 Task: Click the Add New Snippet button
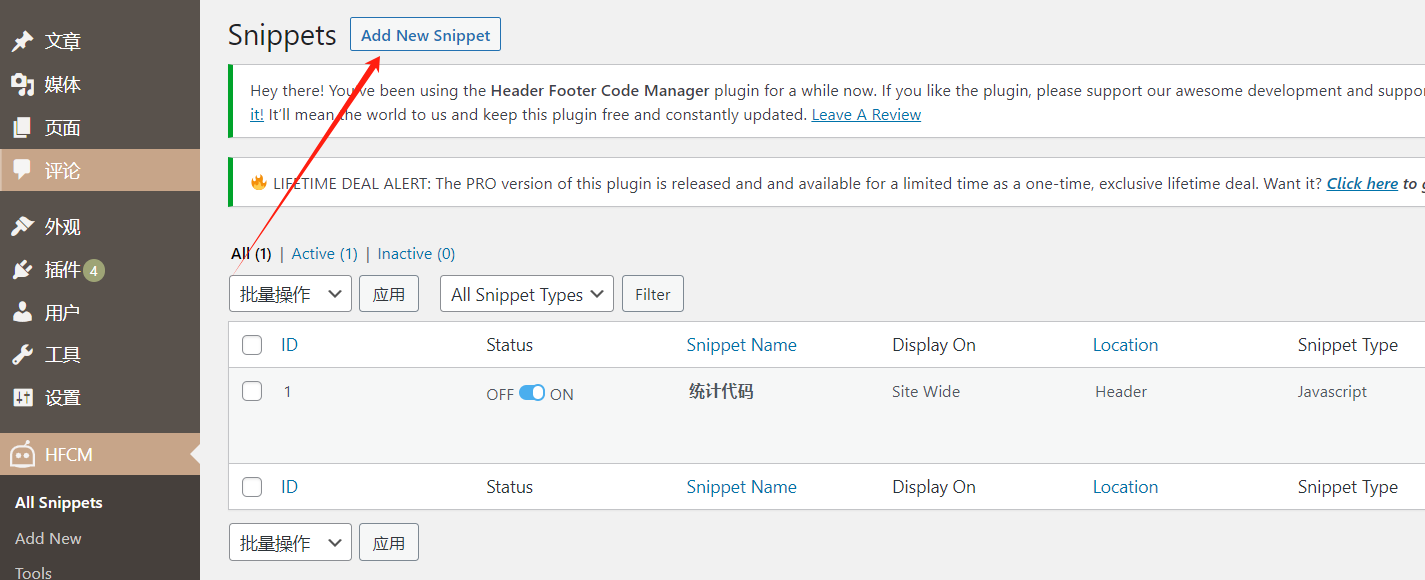(425, 35)
